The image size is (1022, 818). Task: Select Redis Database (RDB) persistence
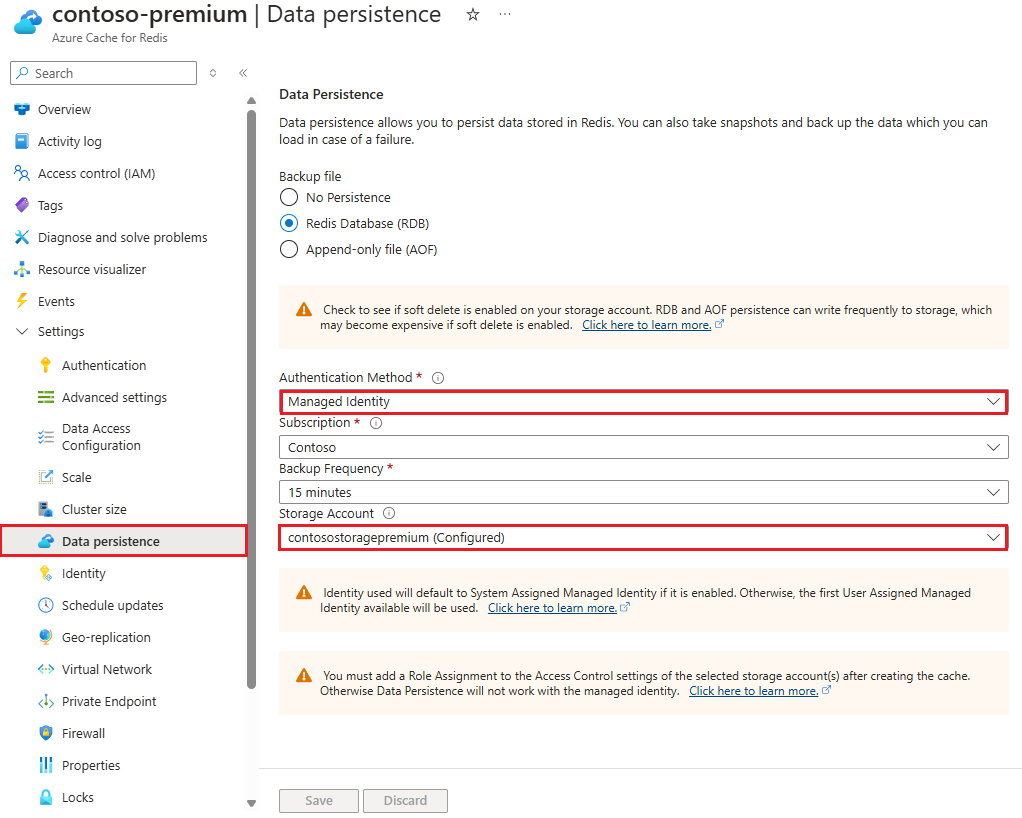point(289,223)
